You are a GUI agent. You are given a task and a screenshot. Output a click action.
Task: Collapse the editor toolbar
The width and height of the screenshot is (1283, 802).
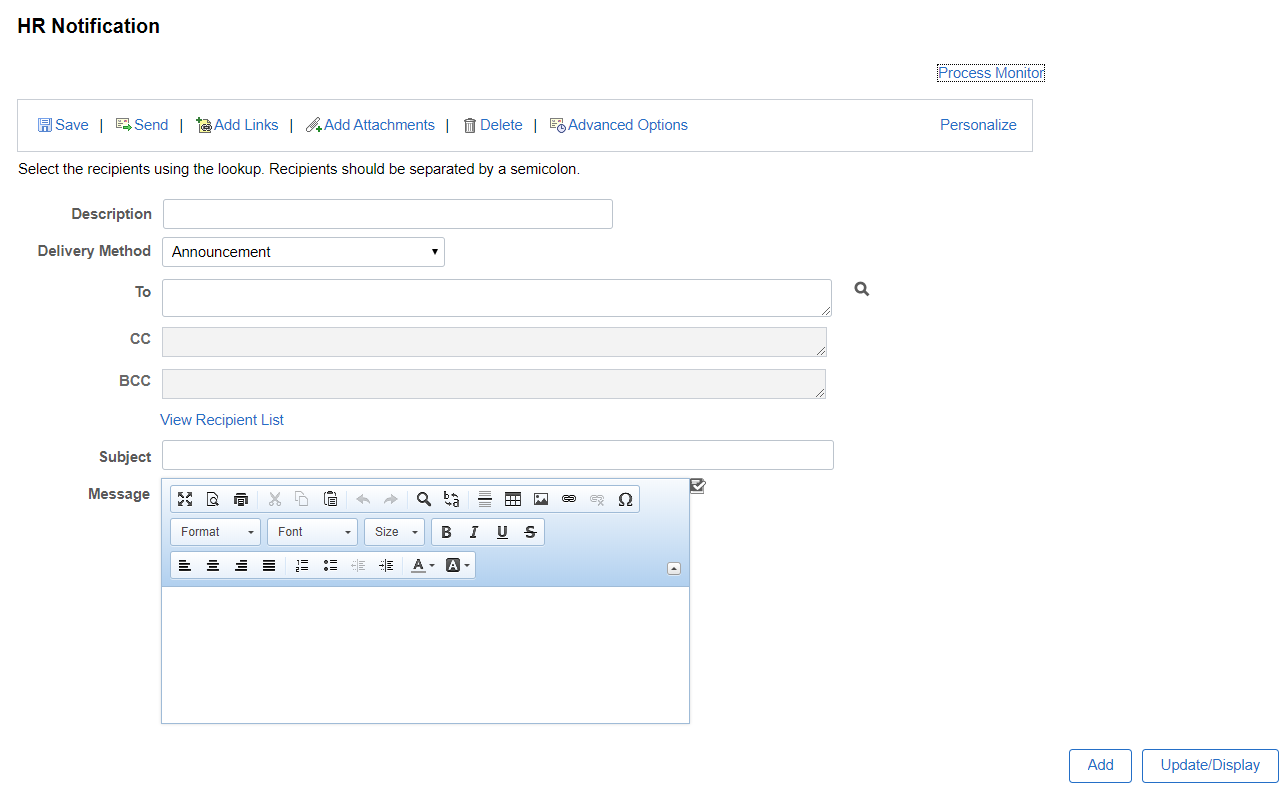point(674,569)
